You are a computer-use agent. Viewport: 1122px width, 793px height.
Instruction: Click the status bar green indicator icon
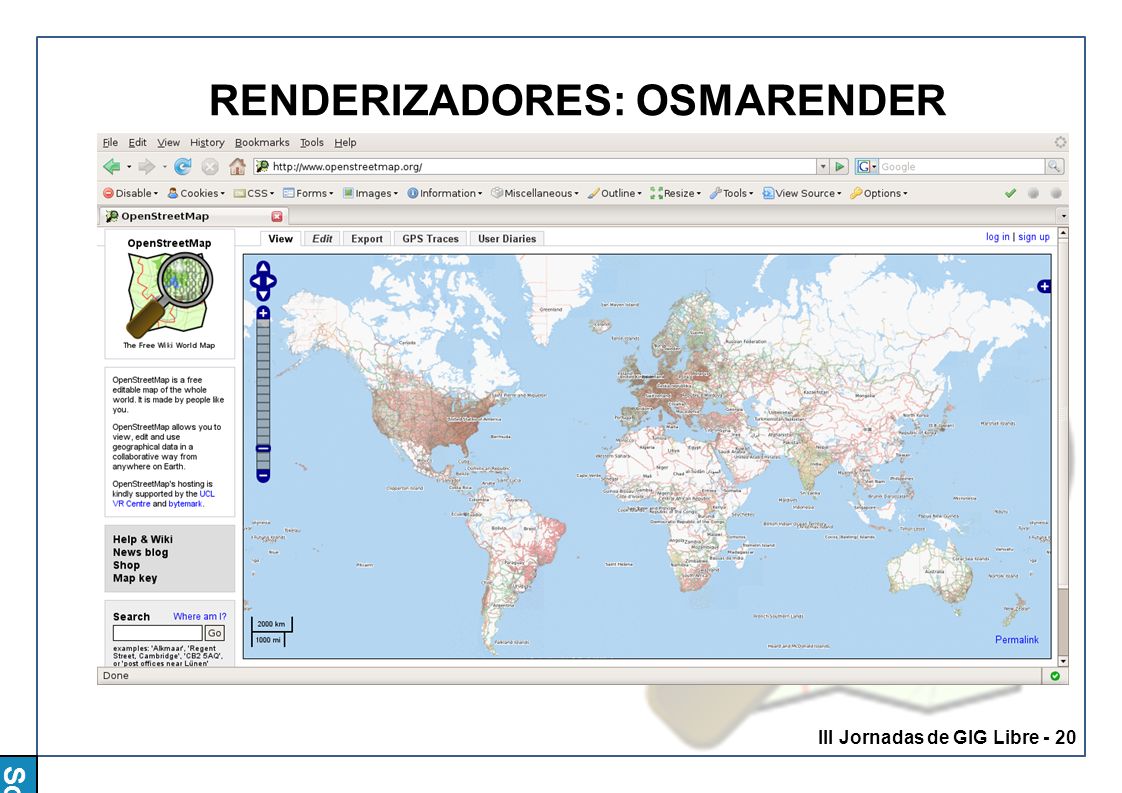pos(1055,676)
